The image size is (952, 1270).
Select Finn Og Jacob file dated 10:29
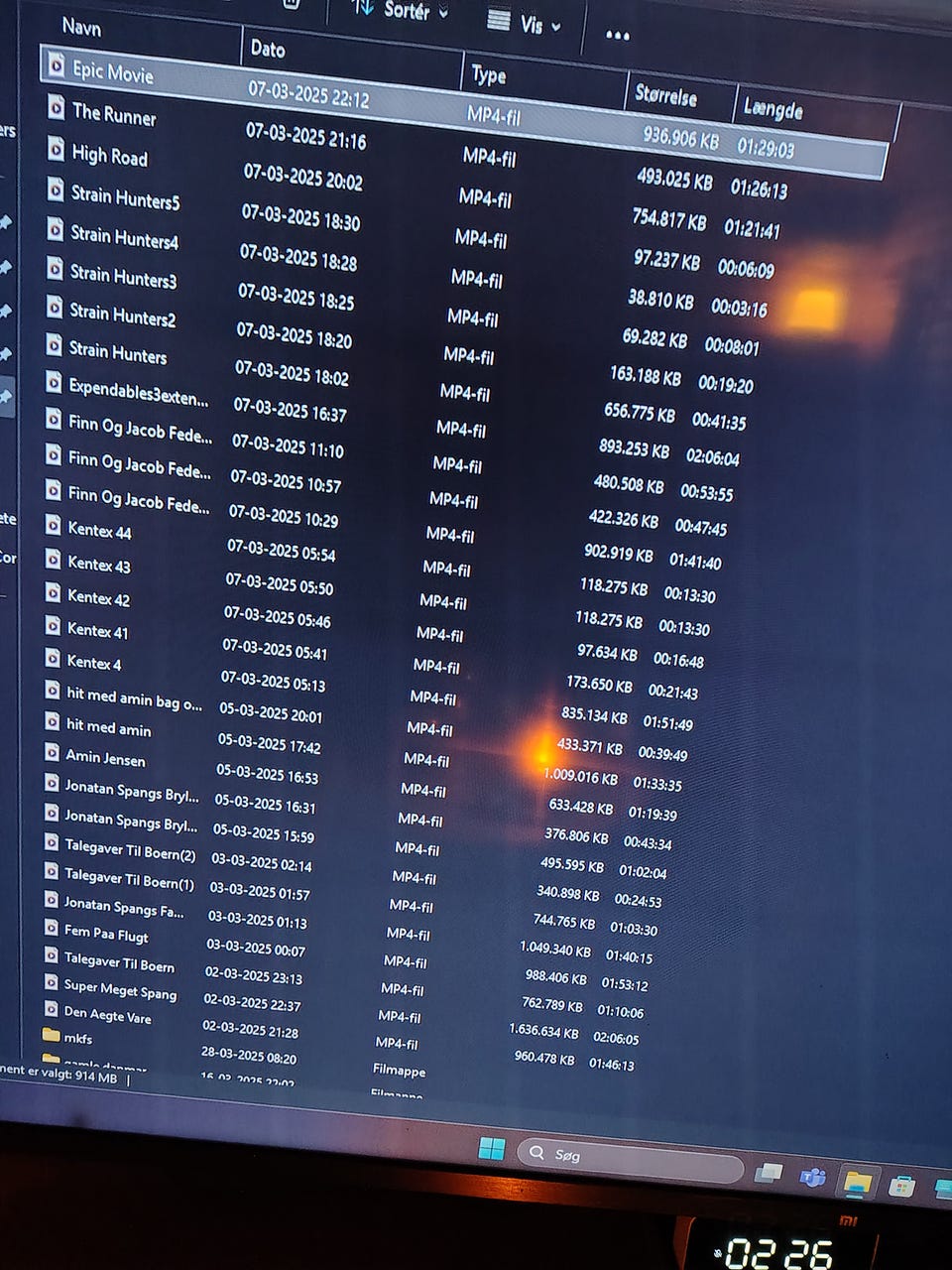(x=138, y=499)
